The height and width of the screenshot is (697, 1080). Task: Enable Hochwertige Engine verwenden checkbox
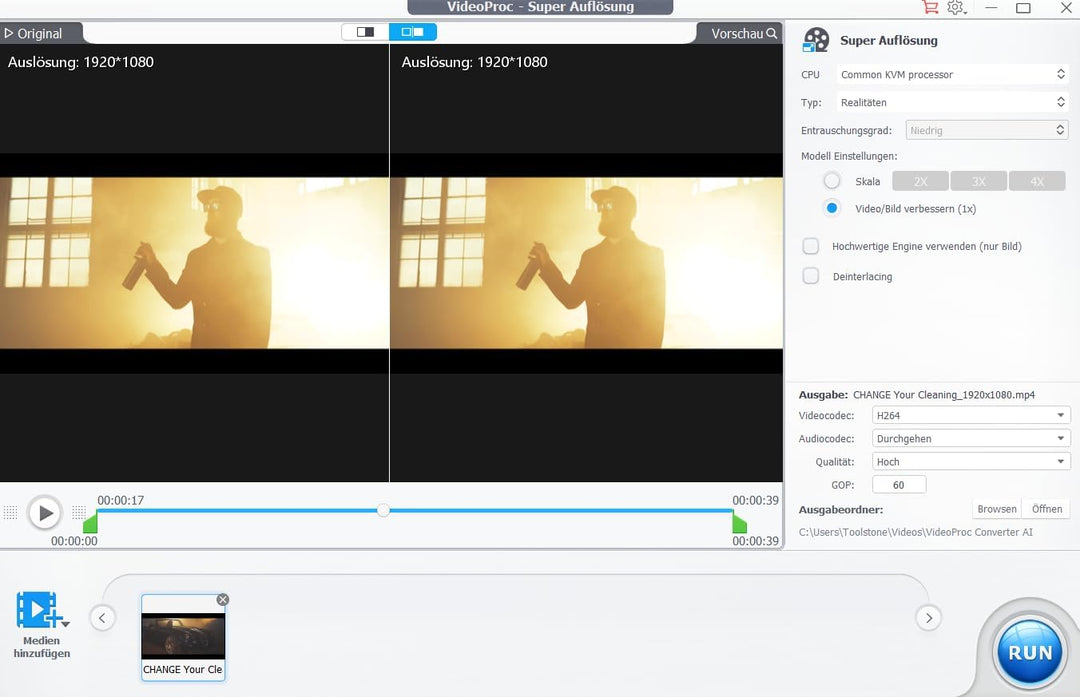pos(811,246)
